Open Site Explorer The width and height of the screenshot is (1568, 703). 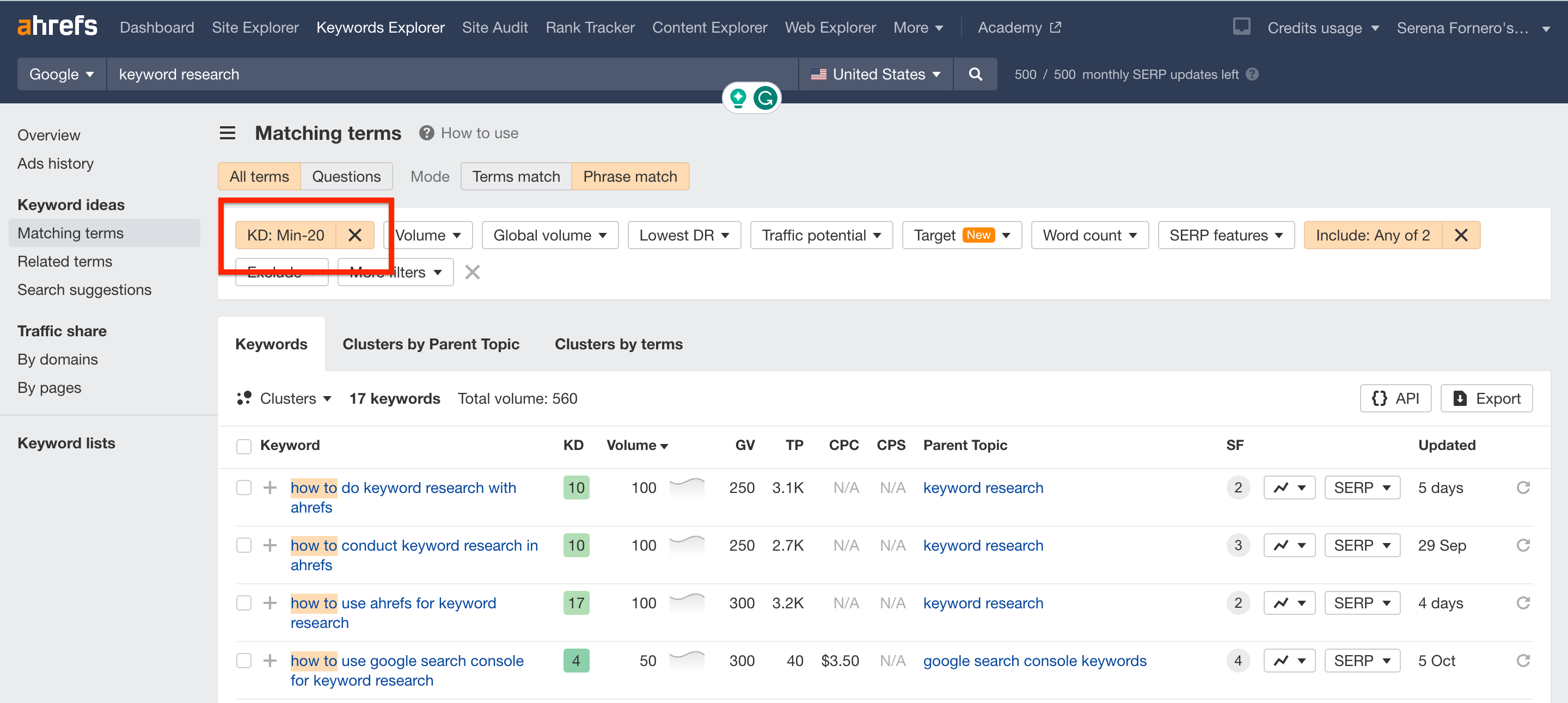pyautogui.click(x=255, y=27)
